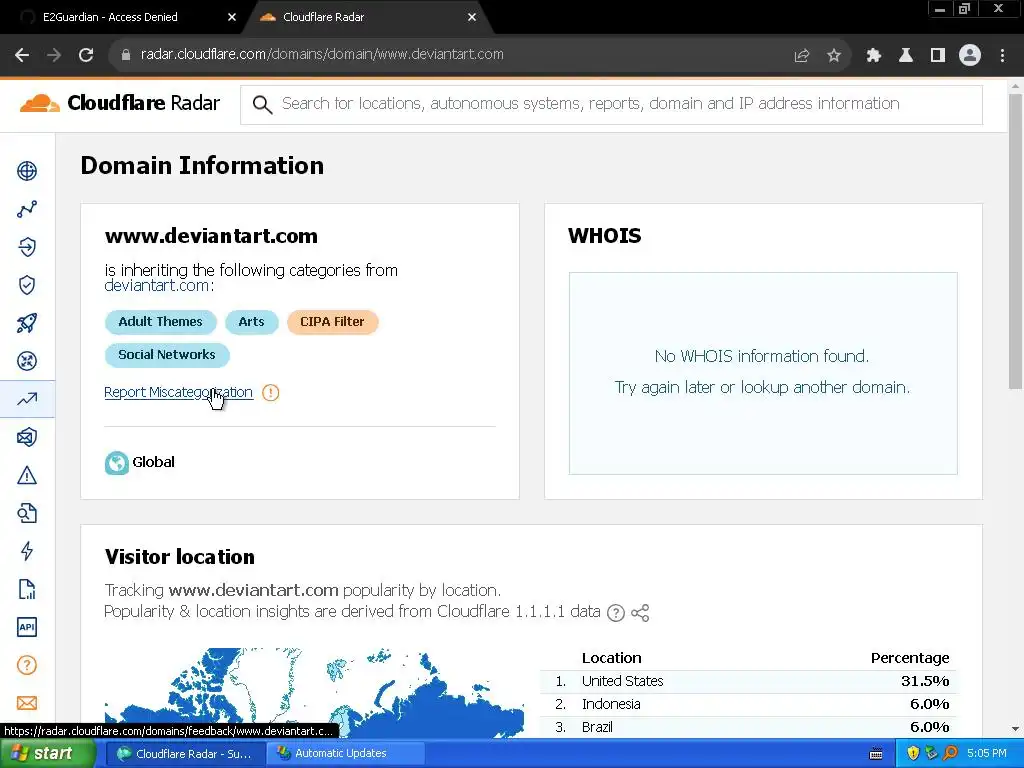The width and height of the screenshot is (1024, 768).
Task: Open the globe overview icon in sidebar
Action: click(27, 171)
